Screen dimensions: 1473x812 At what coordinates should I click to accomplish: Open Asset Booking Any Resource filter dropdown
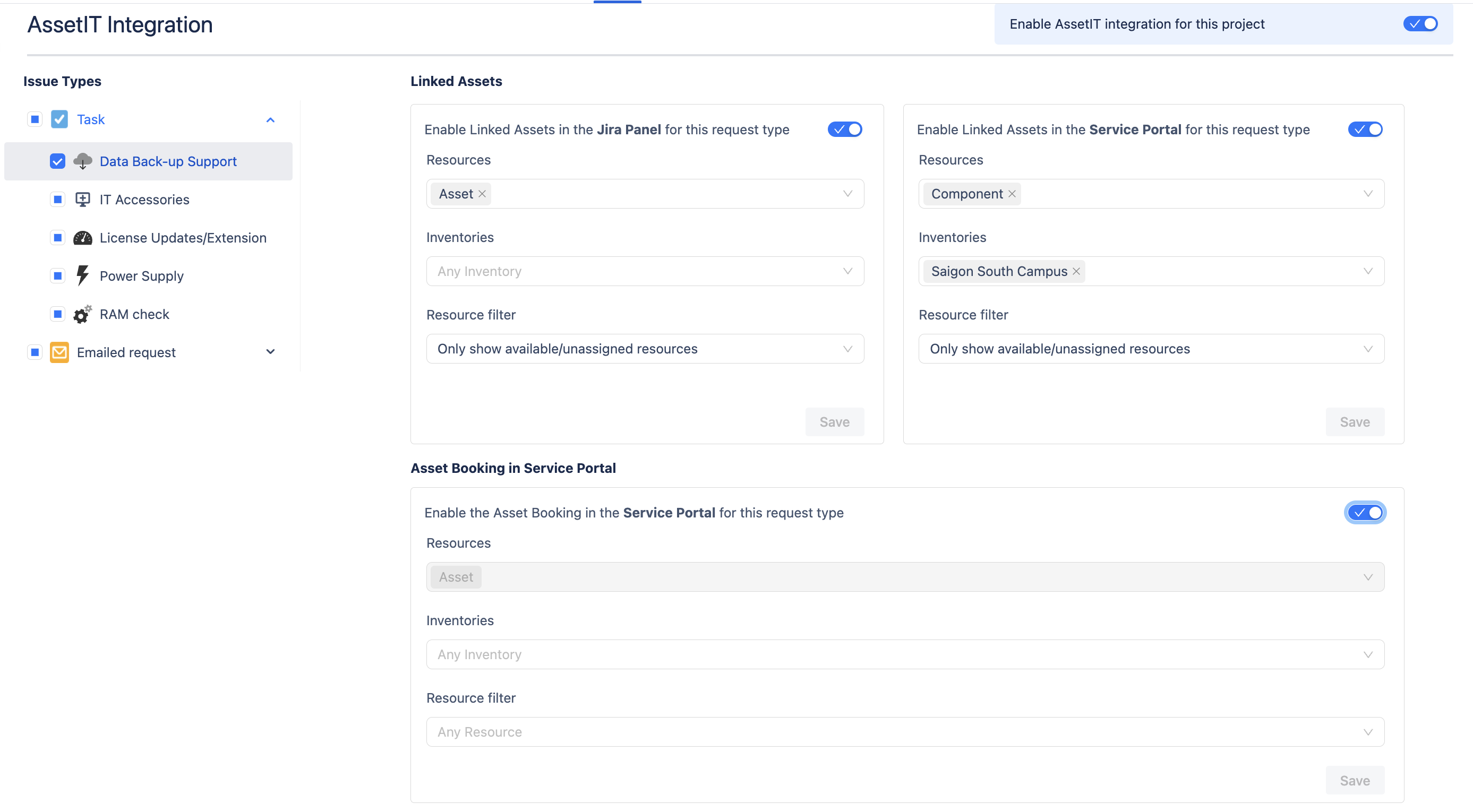point(905,732)
